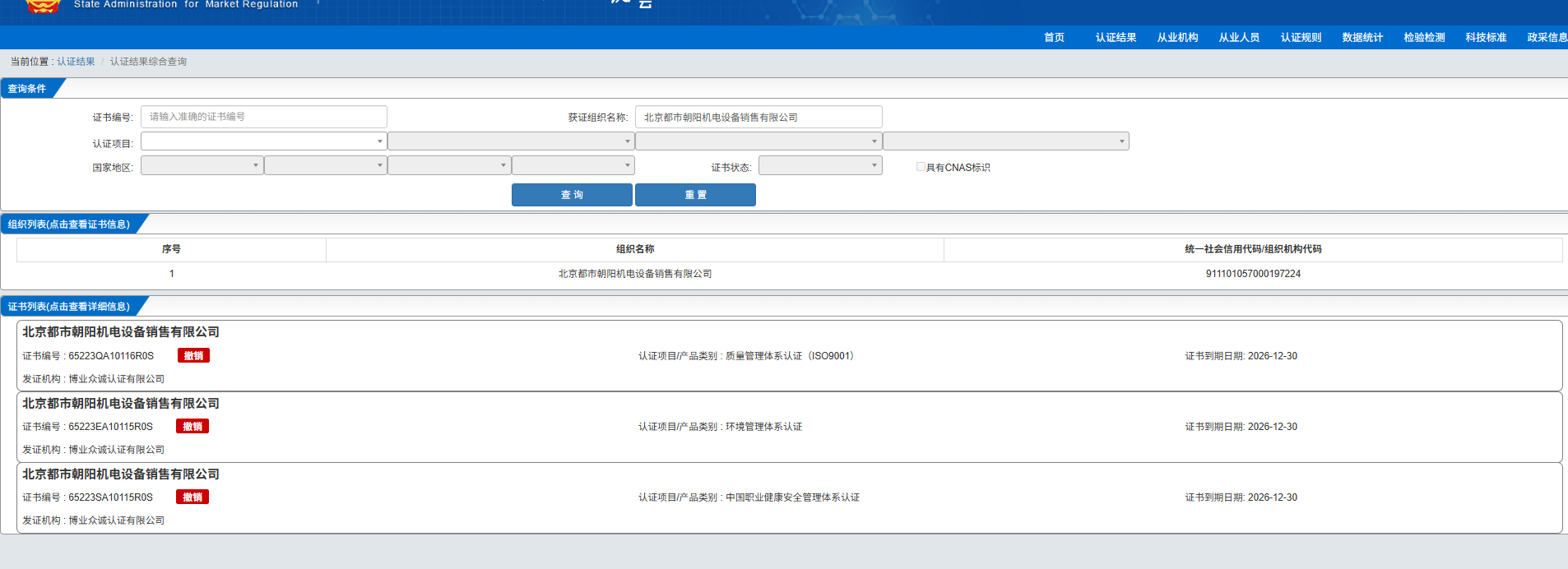The image size is (1568, 569).
Task: Click 质量管理体系认证 (ISO9001) category text
Action: coord(792,356)
